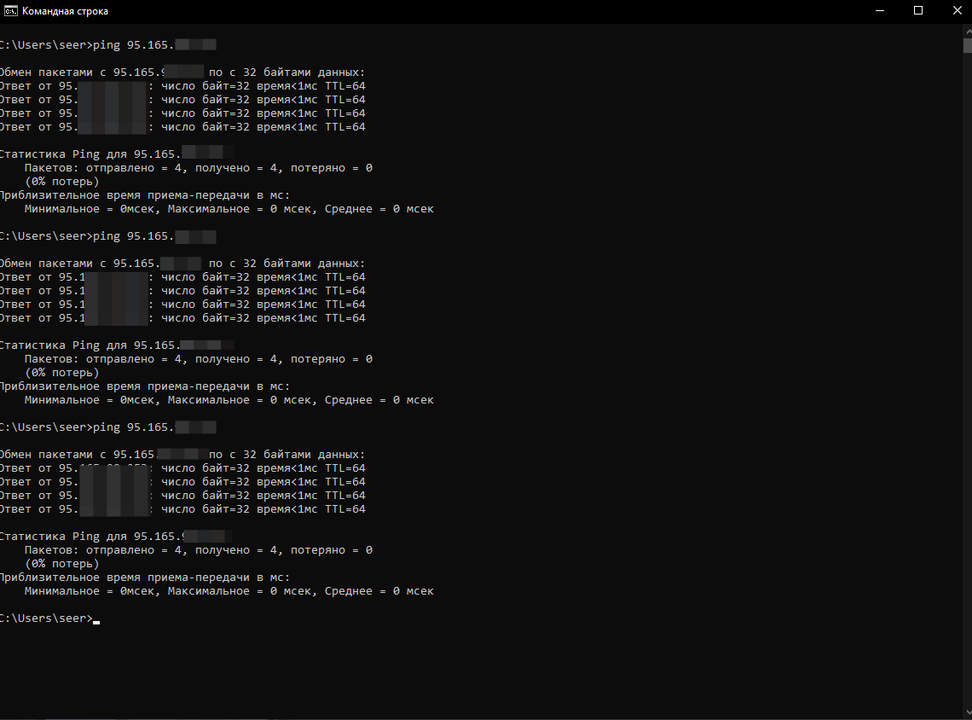Click "Пакетов: отправлено = 4" line of the third ping
This screenshot has height=720, width=972.
198,549
